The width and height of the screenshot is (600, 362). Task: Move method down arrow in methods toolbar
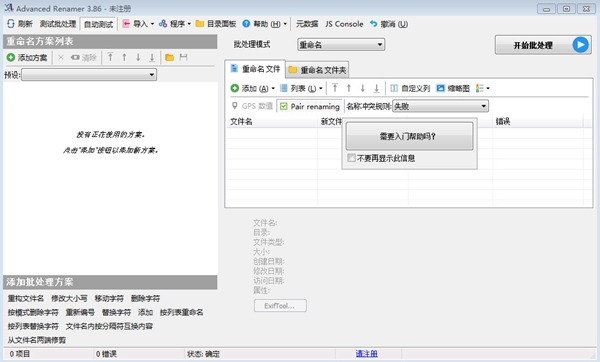point(138,57)
